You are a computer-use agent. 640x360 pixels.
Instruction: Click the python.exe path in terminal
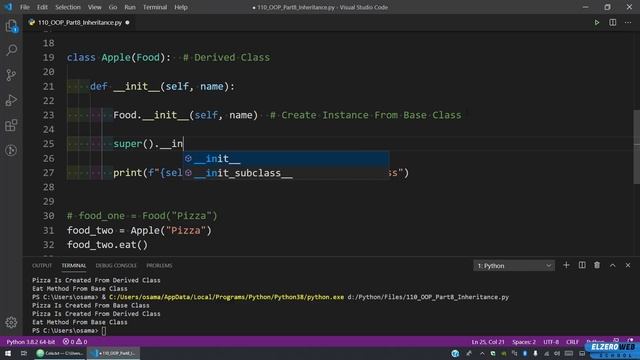coord(227,297)
